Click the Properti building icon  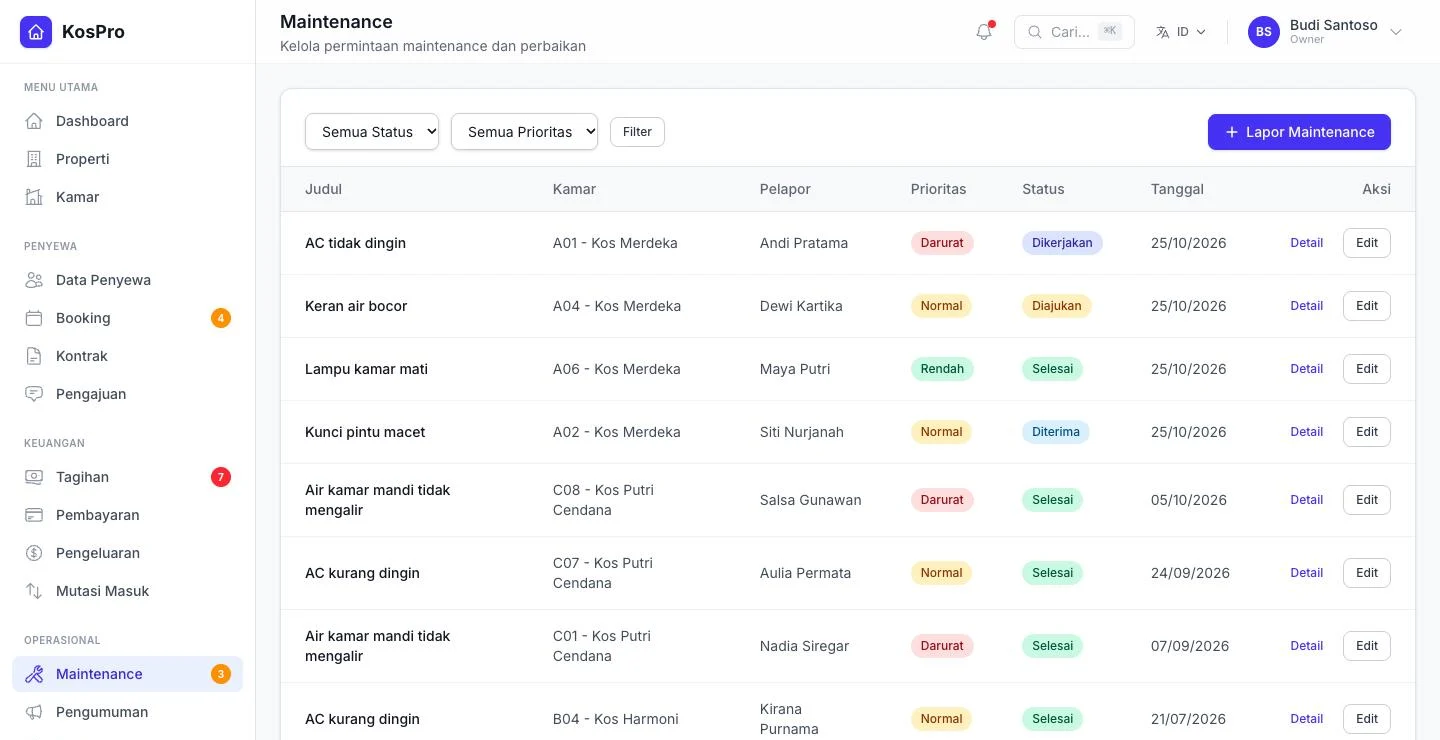34,159
